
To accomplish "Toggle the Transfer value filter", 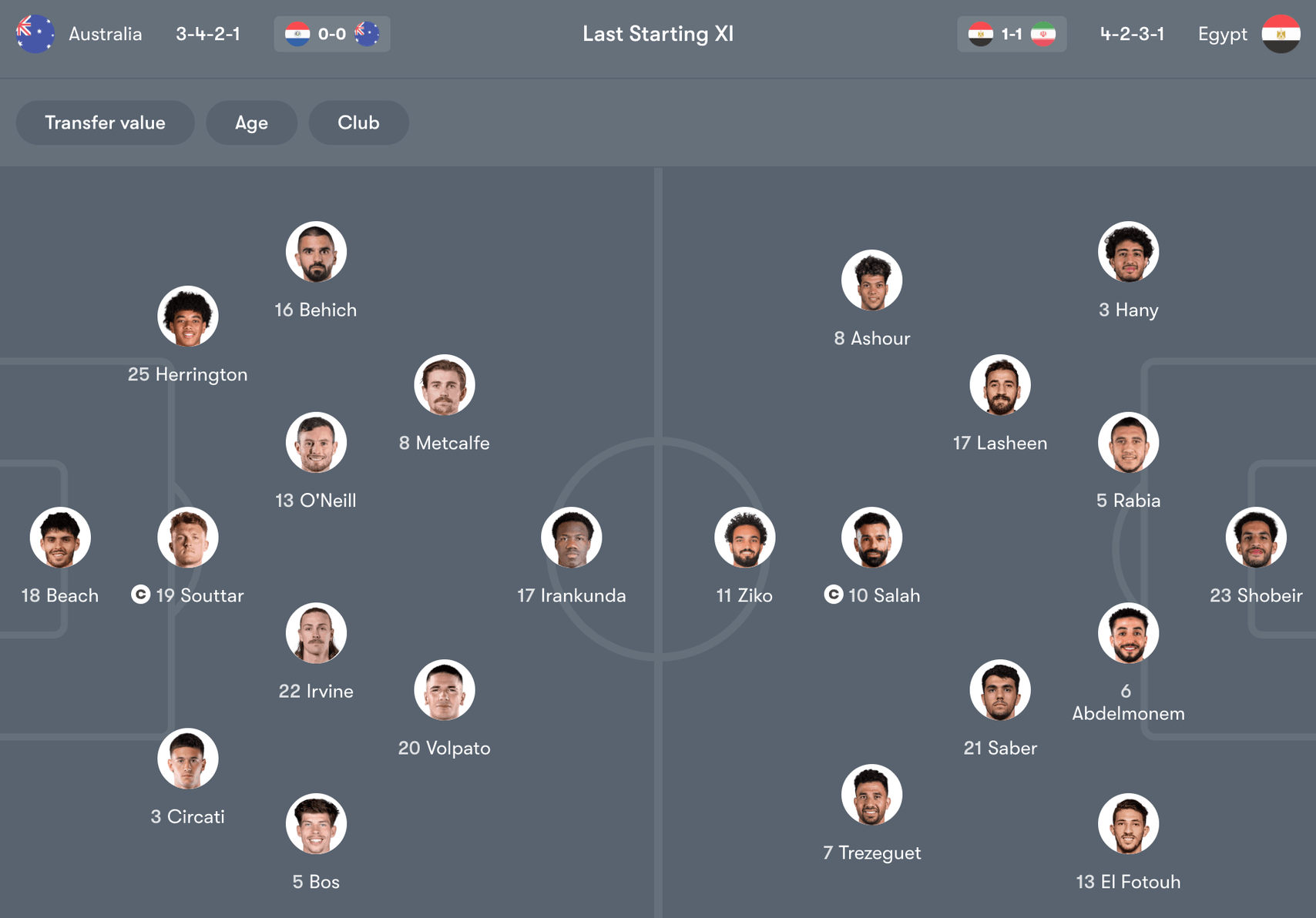I will 105,122.
